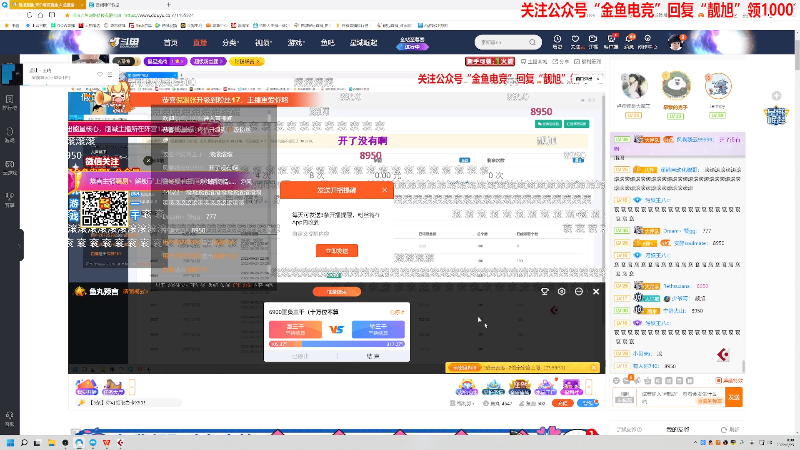Open the Windows Start menu
Image resolution: width=800 pixels, height=450 pixels.
pos(10,443)
